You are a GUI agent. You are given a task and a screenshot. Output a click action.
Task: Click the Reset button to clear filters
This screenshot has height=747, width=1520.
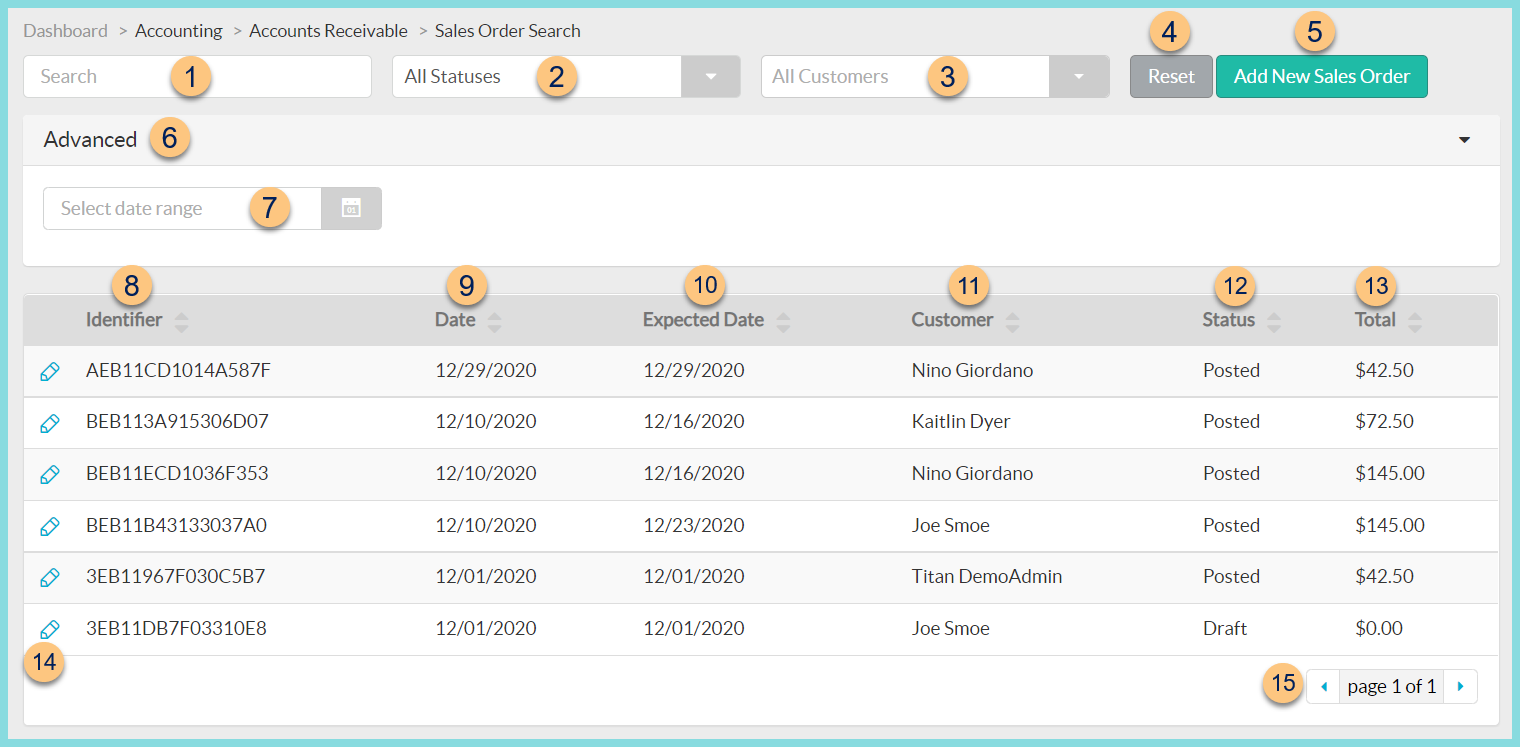click(1171, 76)
